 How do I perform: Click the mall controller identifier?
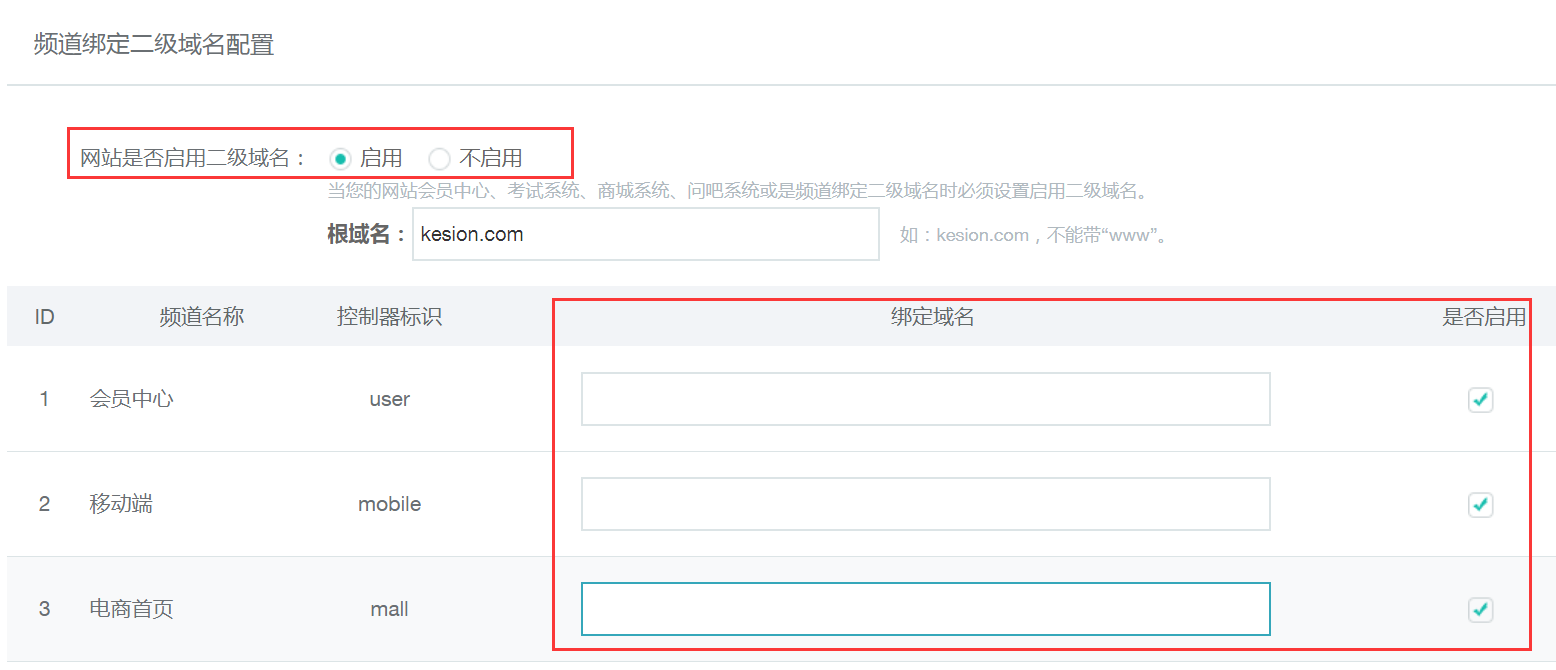coord(389,608)
